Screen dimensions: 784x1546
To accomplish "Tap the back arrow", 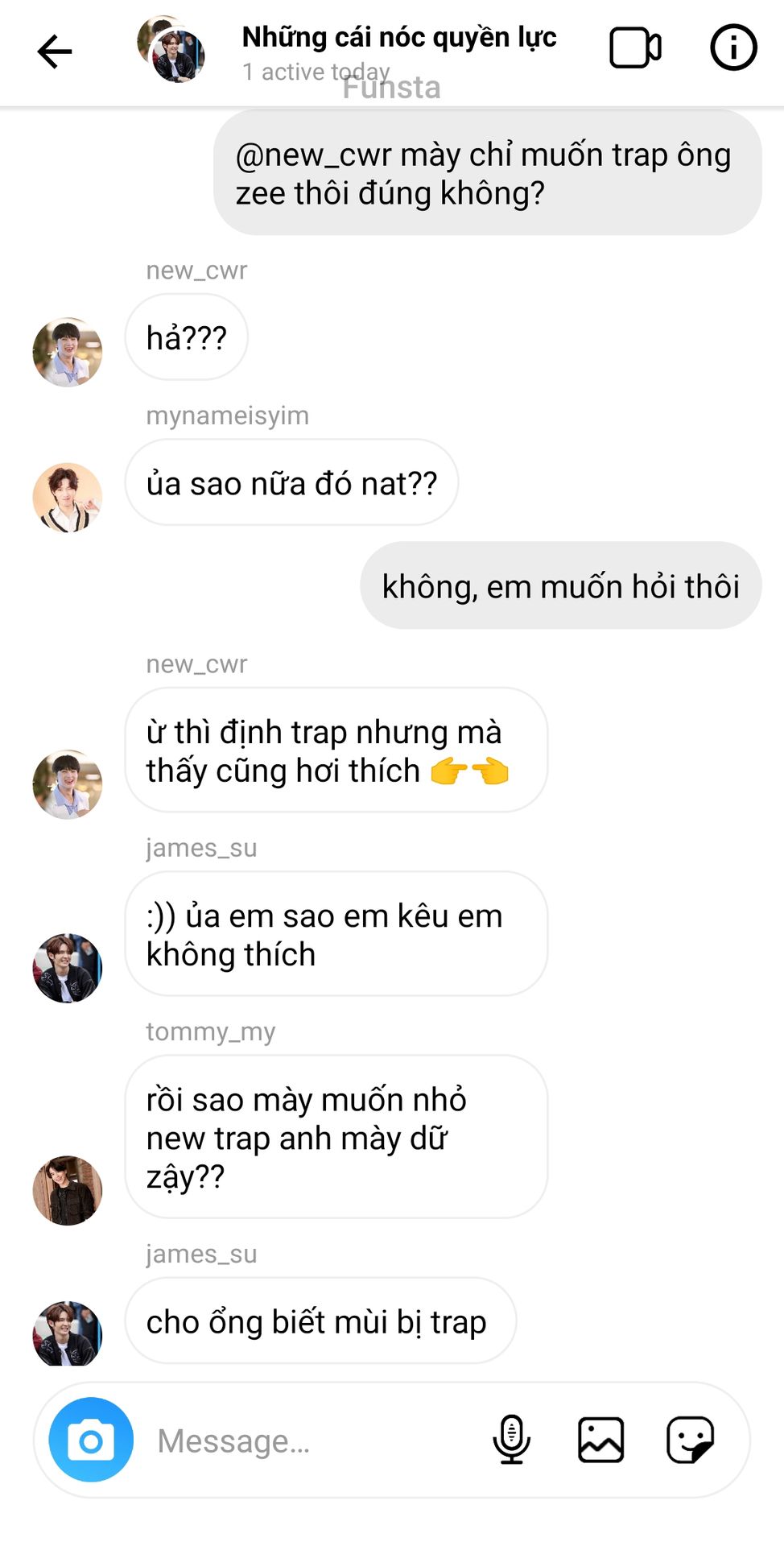I will 55,52.
